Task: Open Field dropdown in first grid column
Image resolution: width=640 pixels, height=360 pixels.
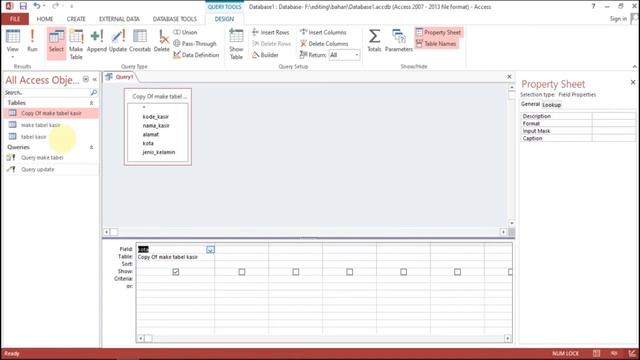Action: (210, 249)
